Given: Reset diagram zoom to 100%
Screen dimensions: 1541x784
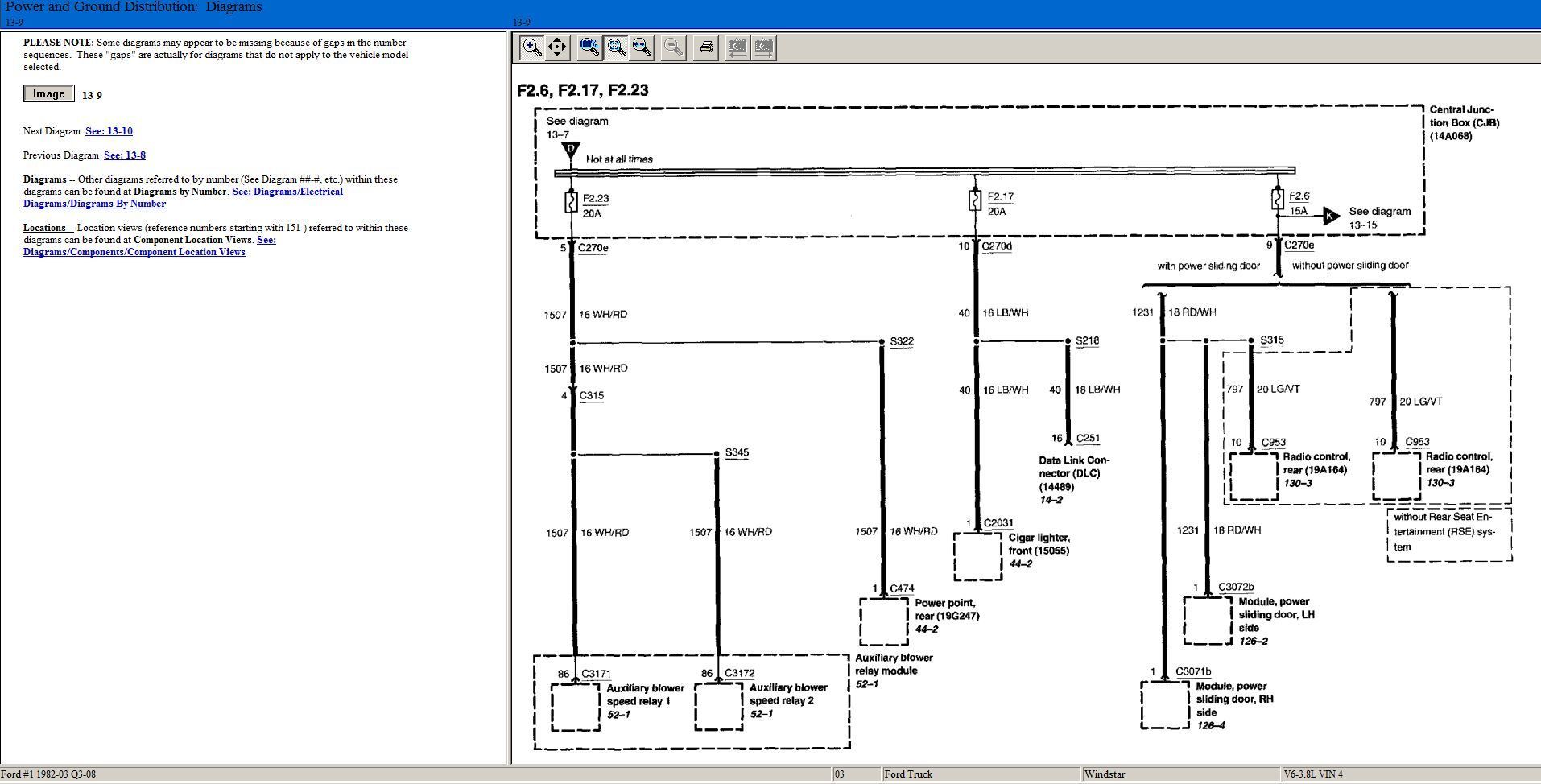Looking at the screenshot, I should click(x=589, y=47).
